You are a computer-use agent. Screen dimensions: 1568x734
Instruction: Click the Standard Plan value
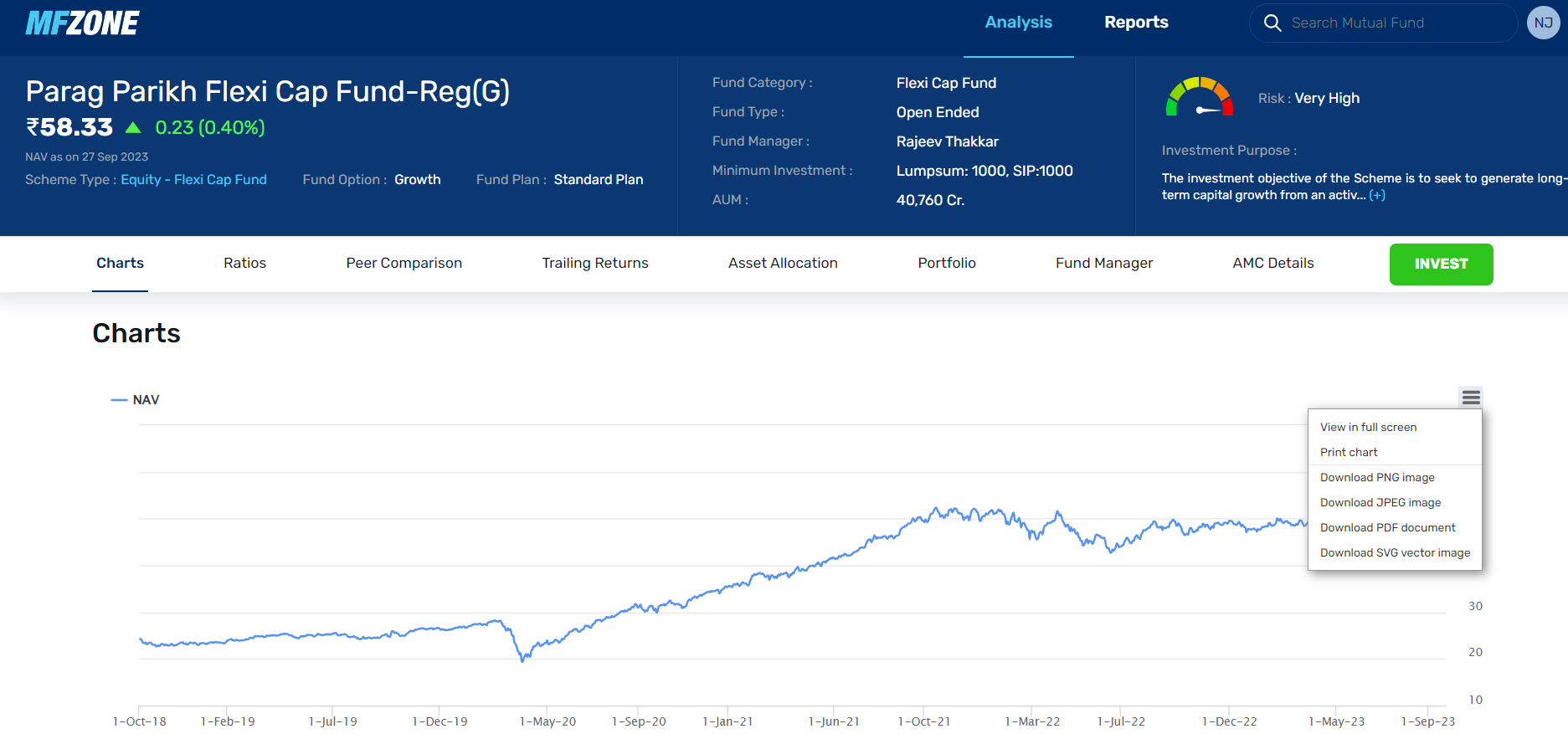pos(599,179)
